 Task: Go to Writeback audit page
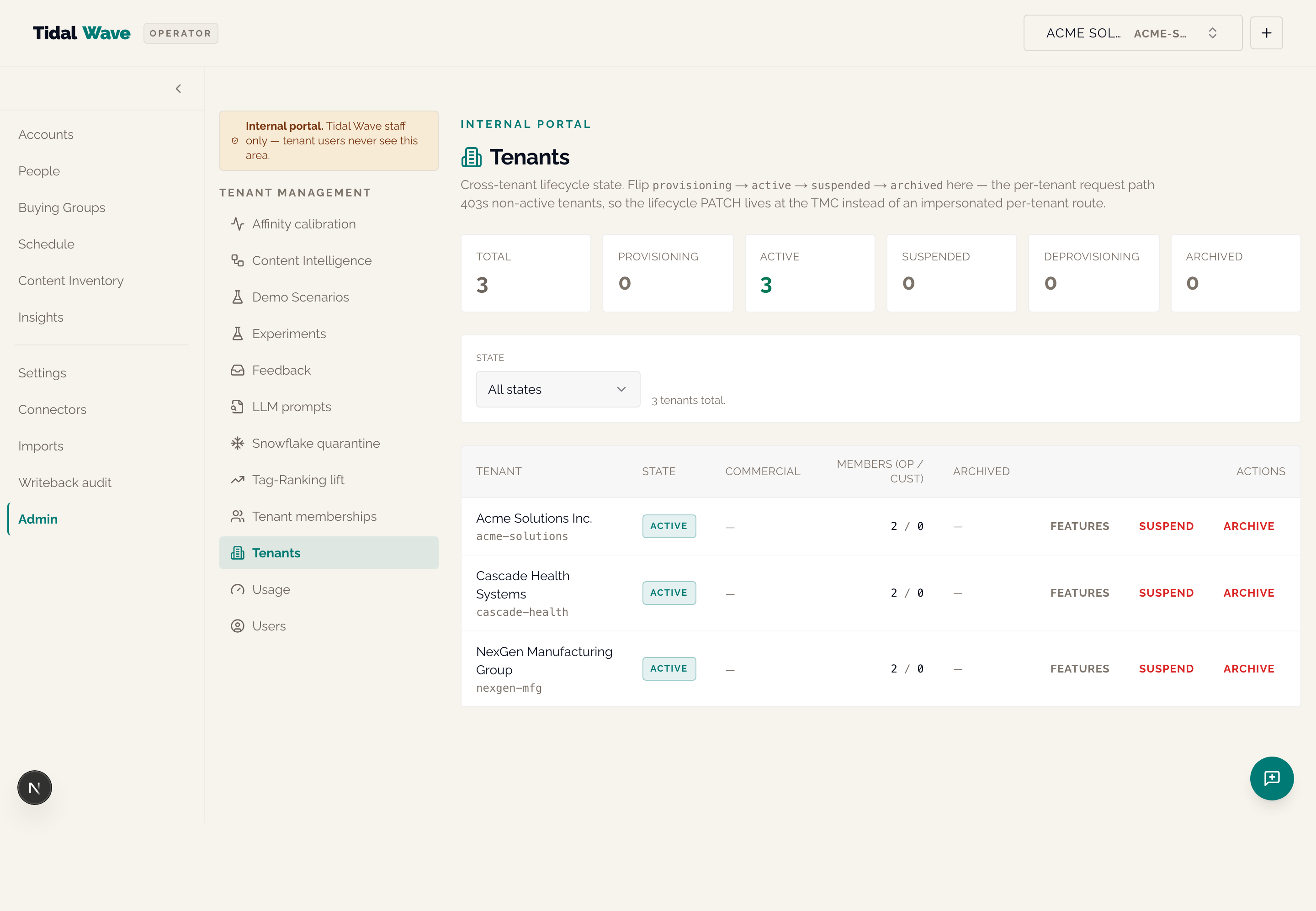coord(64,482)
